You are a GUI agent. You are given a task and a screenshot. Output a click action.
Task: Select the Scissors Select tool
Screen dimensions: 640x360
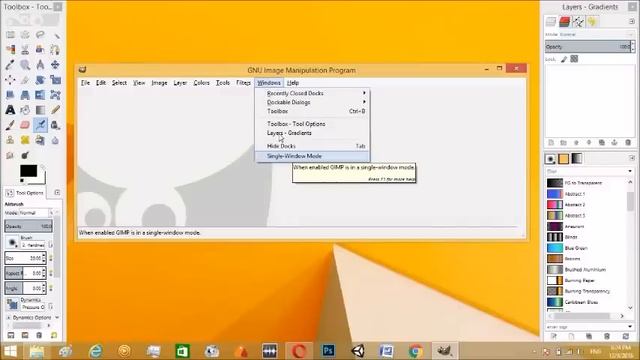(x=25, y=50)
